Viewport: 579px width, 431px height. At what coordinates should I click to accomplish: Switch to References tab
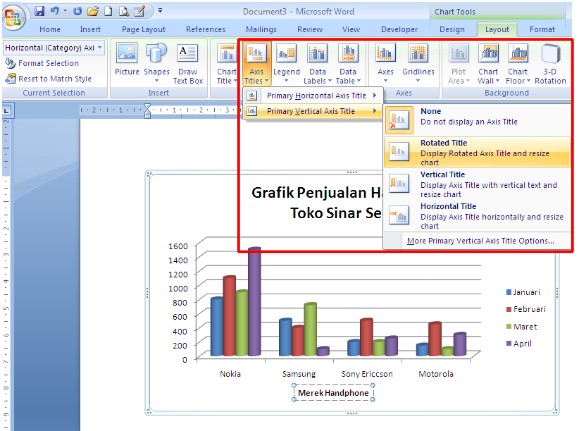point(206,29)
